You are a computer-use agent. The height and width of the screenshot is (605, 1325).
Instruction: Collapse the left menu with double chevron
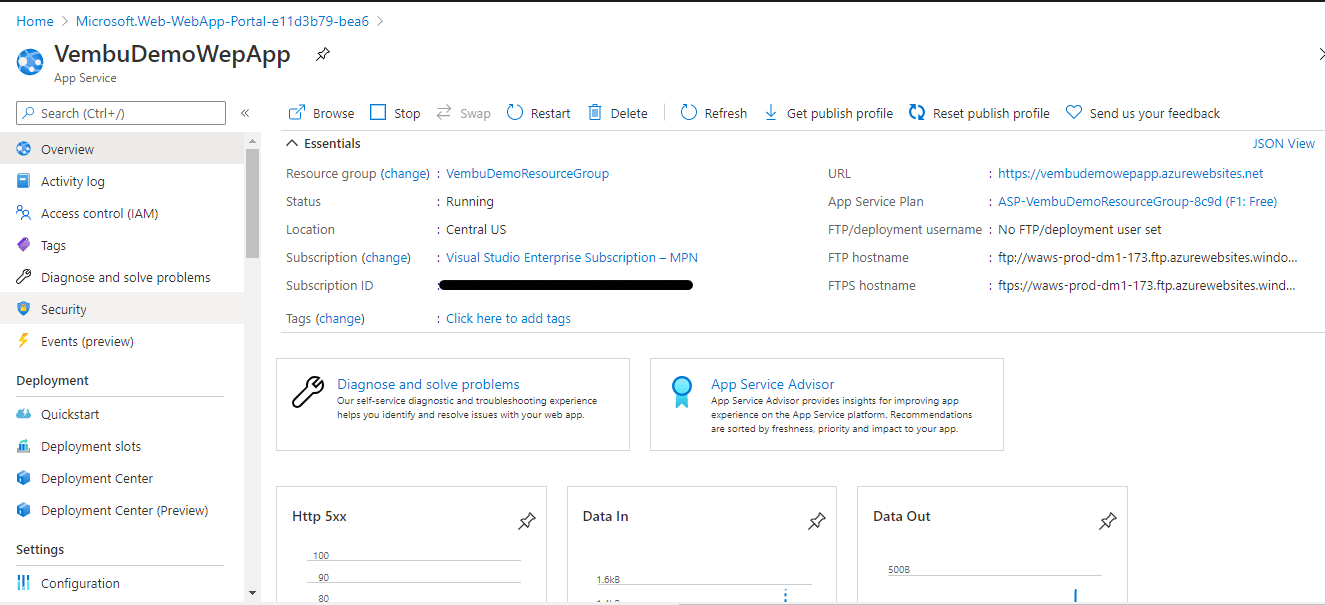245,113
